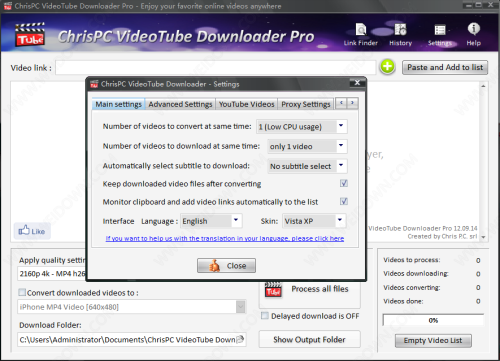500x361 pixels.
Task: Click the app icon in main title bar
Action: pyautogui.click(x=7, y=6)
